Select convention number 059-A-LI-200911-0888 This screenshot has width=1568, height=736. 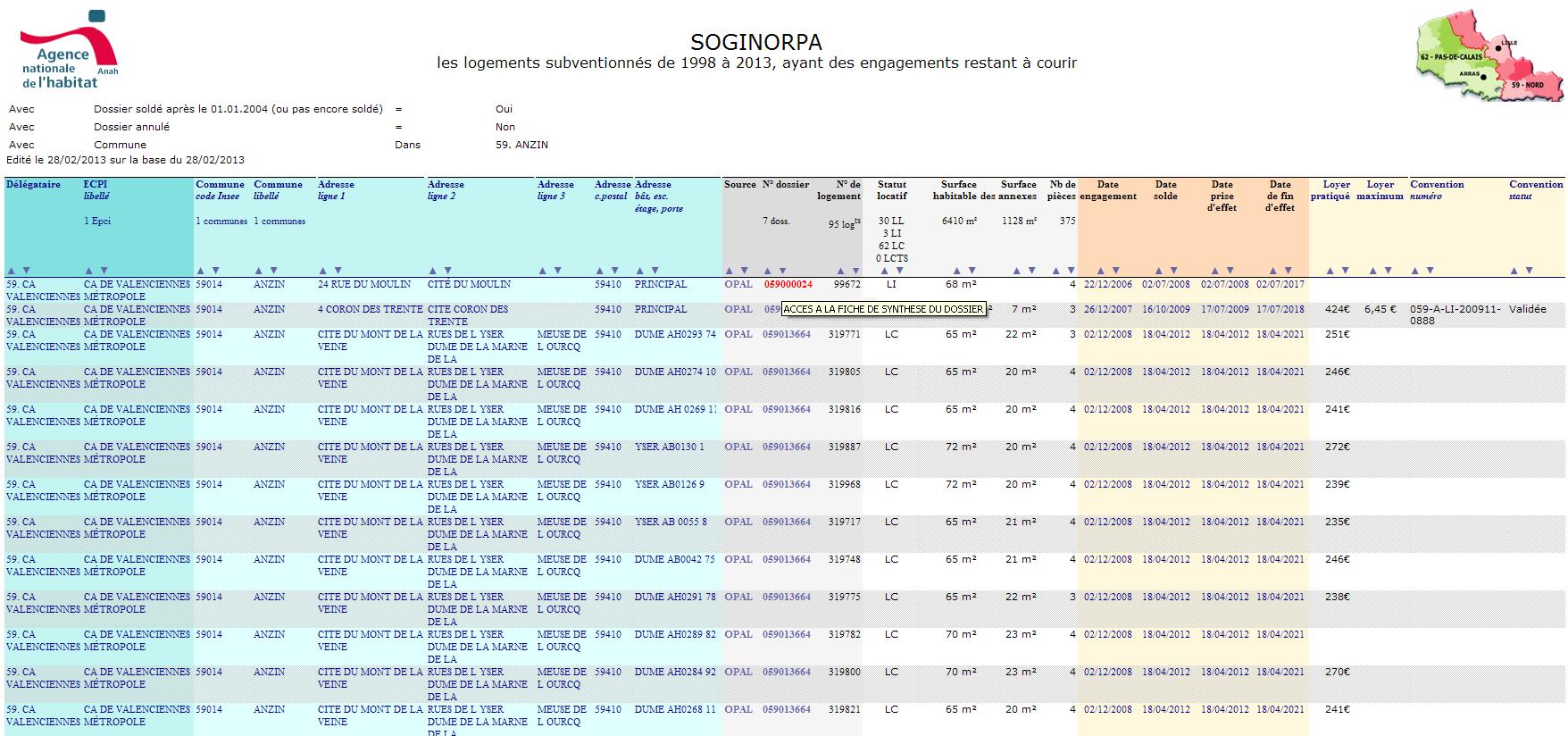point(1455,315)
